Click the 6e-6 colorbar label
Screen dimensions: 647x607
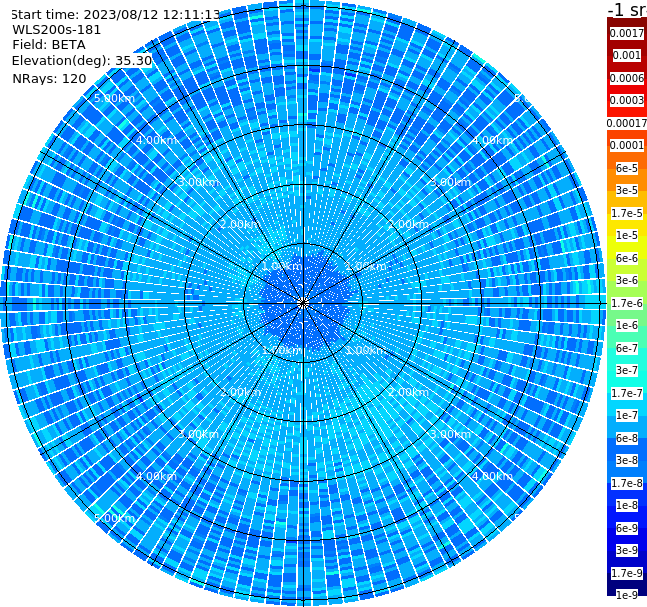coord(627,258)
